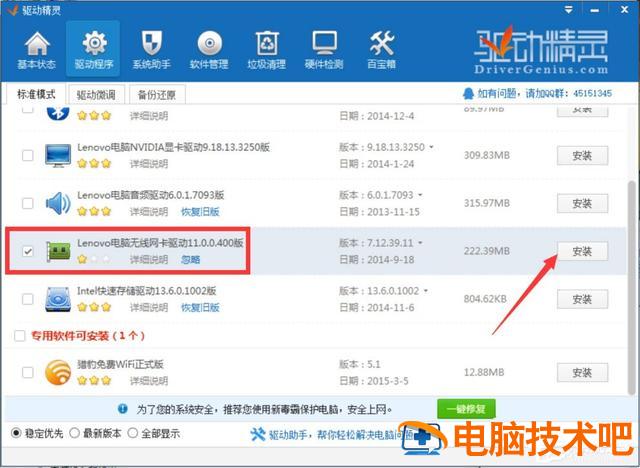Check the NVIDIA显卡驱动 checkbox

click(x=27, y=155)
